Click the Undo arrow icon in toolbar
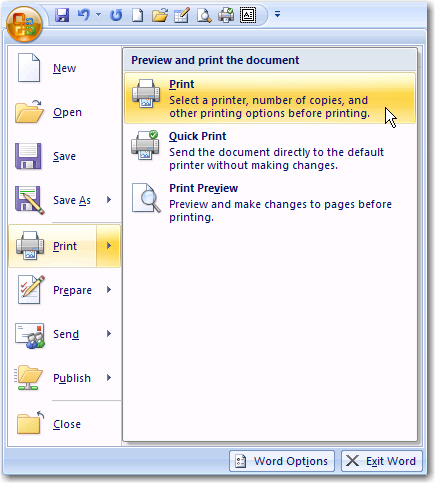Screen dimensions: 435x483 pyautogui.click(x=84, y=15)
